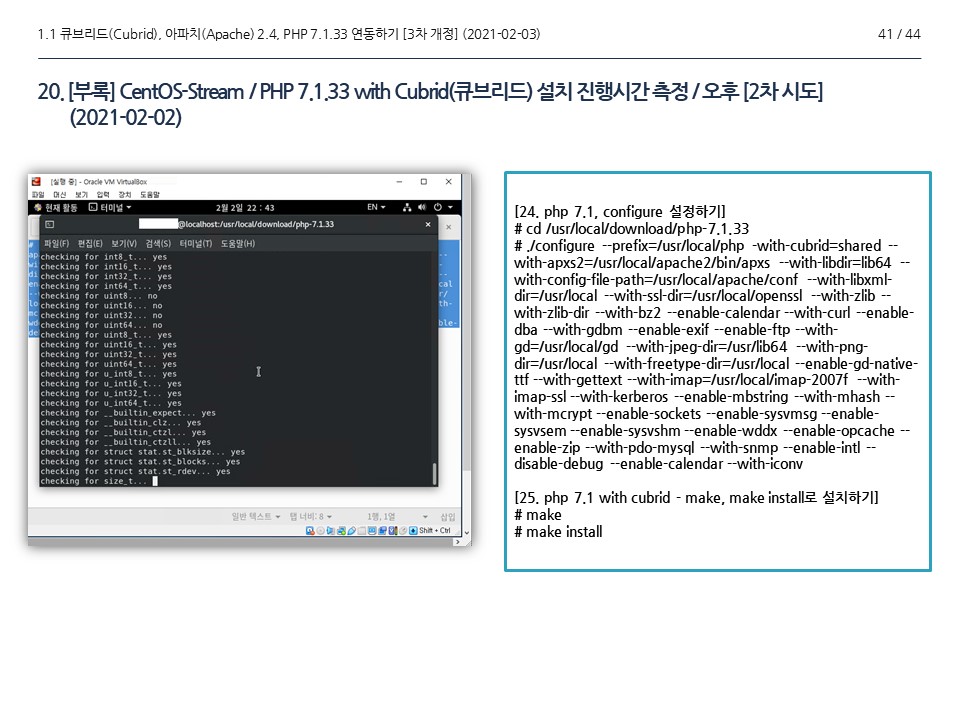Open the 보기(V) menu in the terminal

(x=124, y=244)
